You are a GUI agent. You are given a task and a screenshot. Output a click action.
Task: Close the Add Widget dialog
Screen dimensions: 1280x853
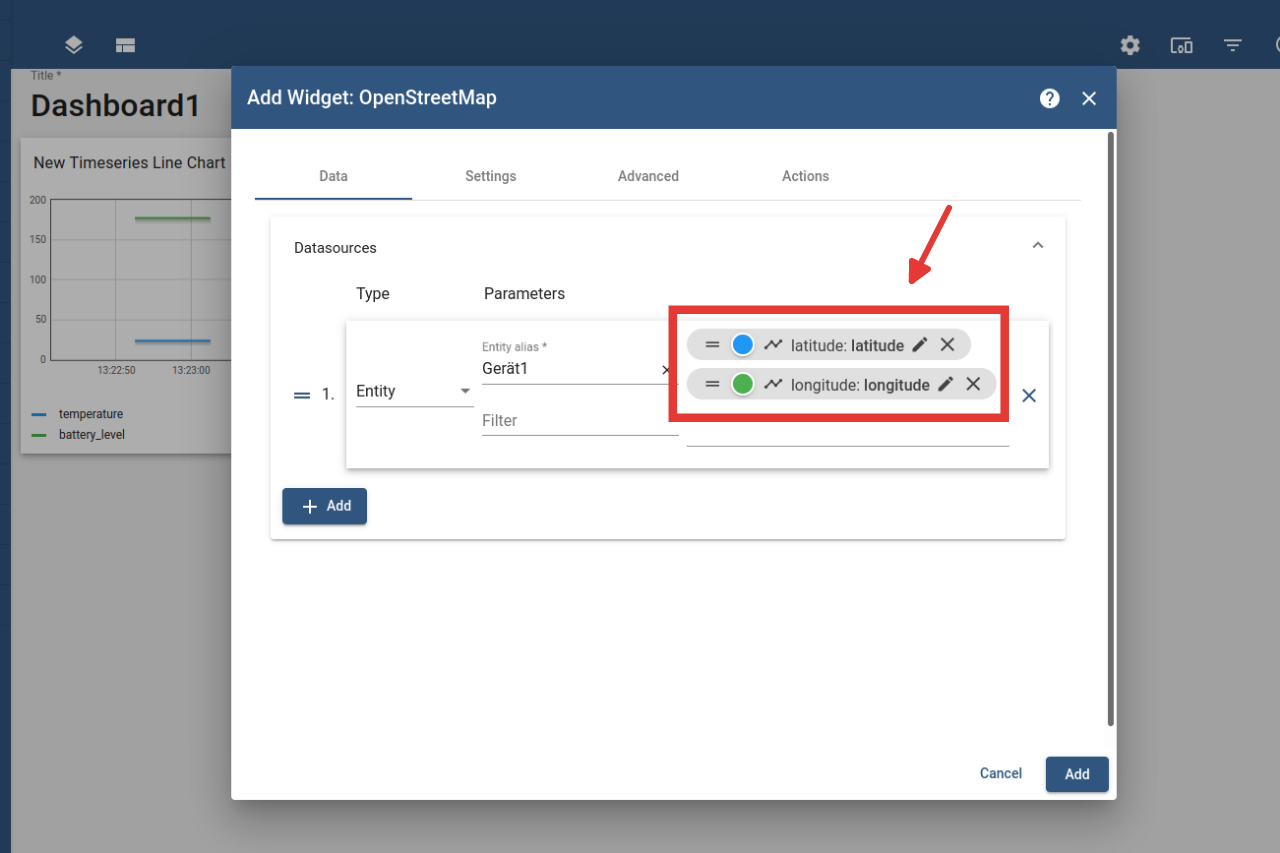point(1089,98)
